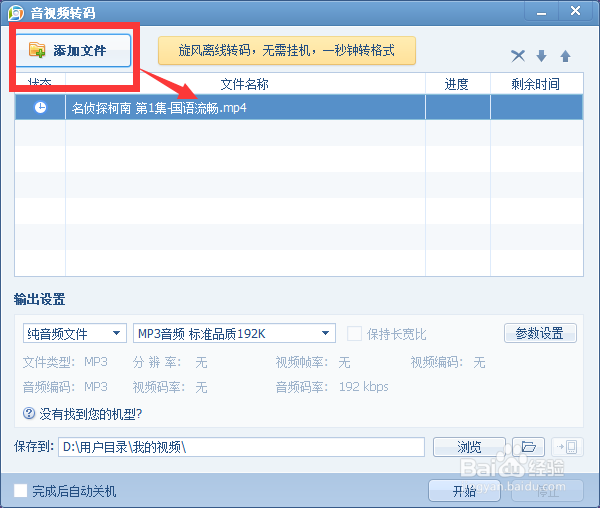
Task: Close the 音视频转码 window
Action: pyautogui.click(x=575, y=11)
